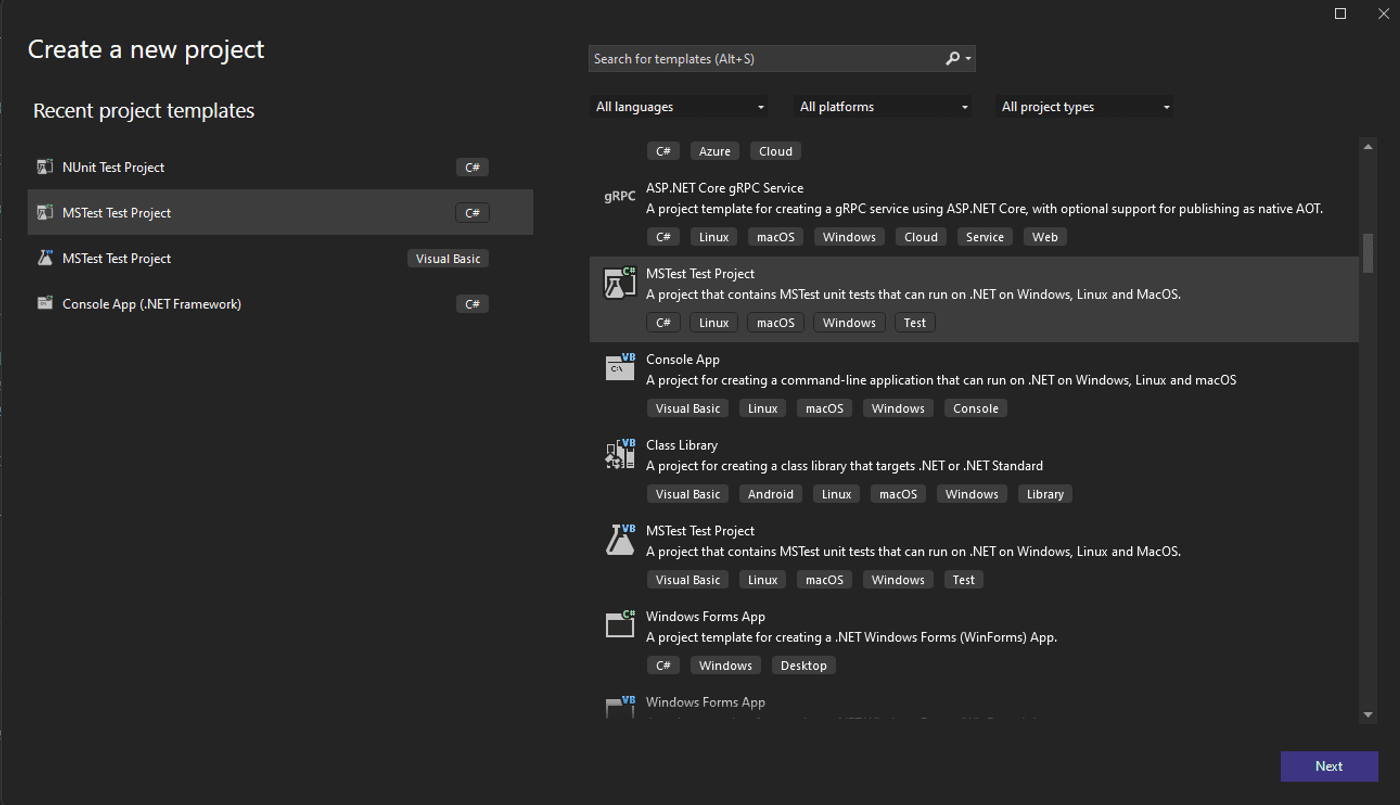Click the recent C# MSTest Test Project icon

coord(44,212)
